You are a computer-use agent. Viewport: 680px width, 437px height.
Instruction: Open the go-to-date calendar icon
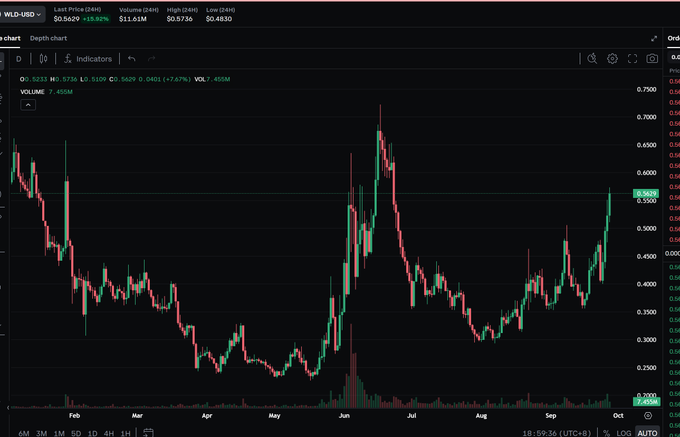point(148,433)
